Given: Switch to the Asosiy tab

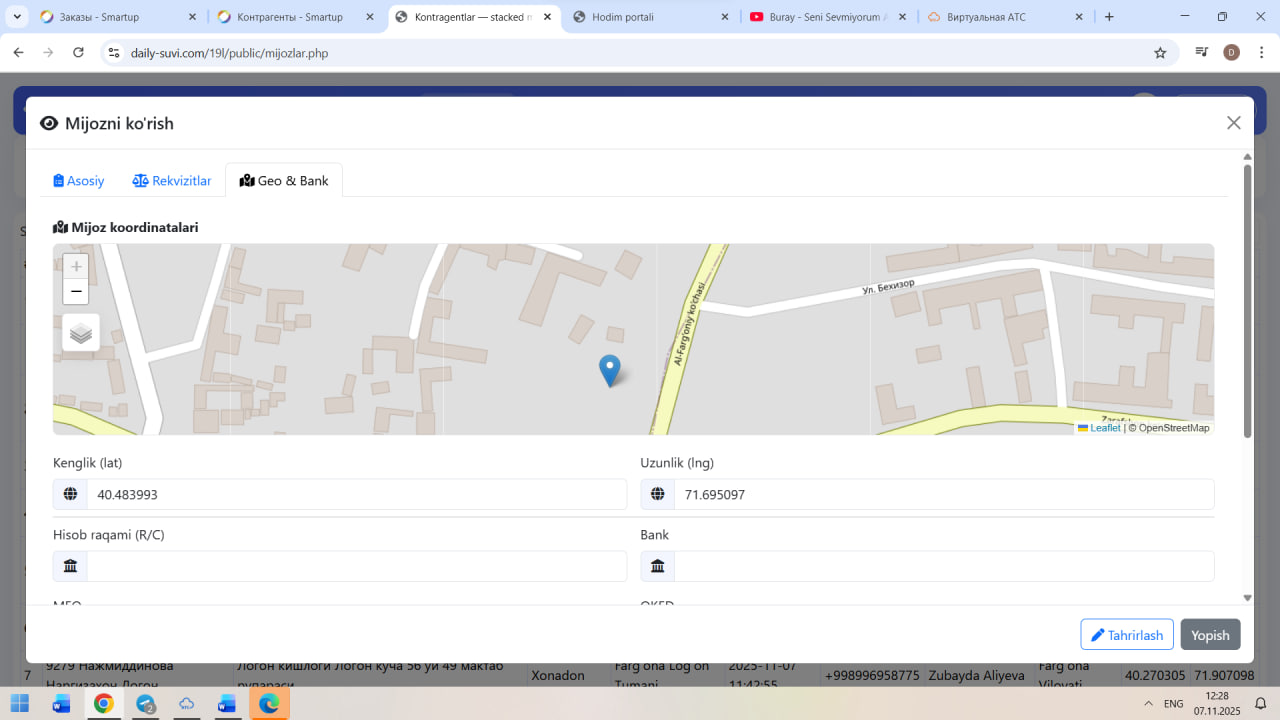Looking at the screenshot, I should (79, 181).
